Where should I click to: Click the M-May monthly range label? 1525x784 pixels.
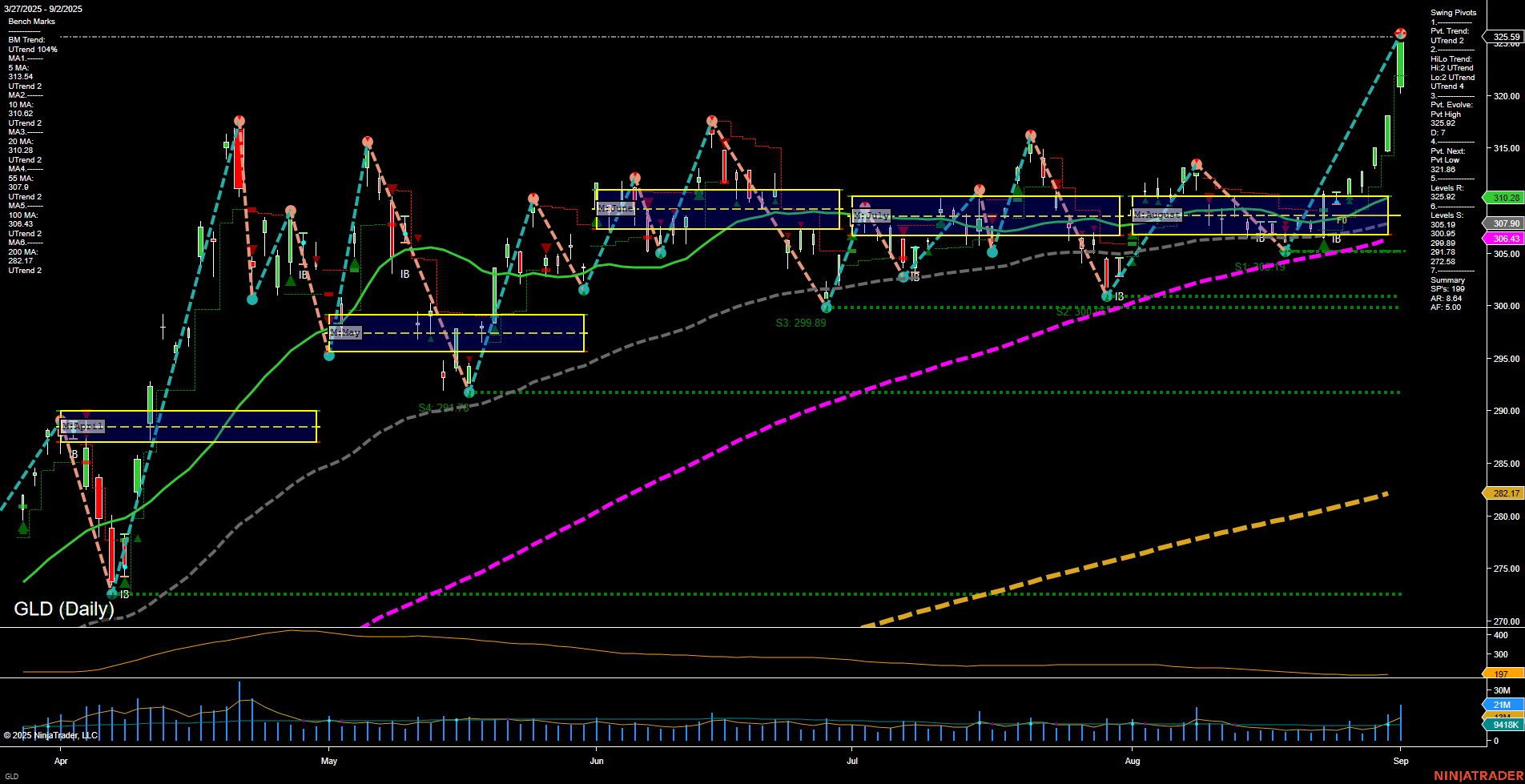coord(345,332)
